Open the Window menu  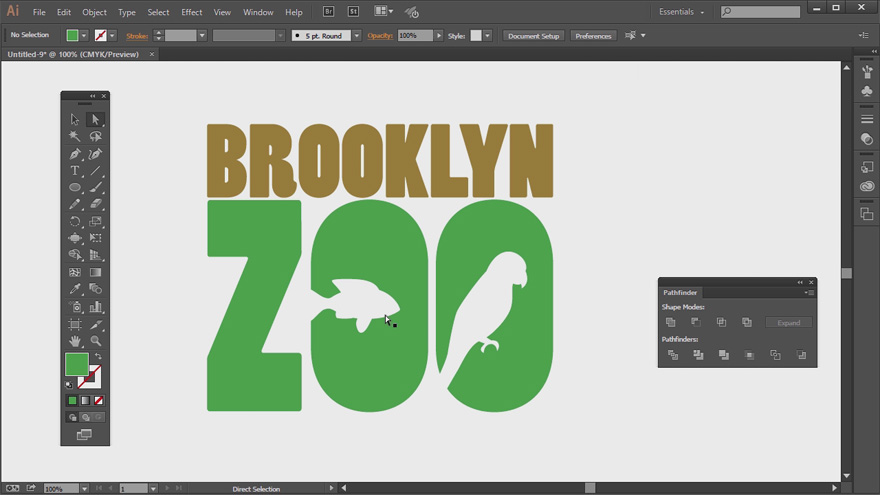click(x=258, y=12)
